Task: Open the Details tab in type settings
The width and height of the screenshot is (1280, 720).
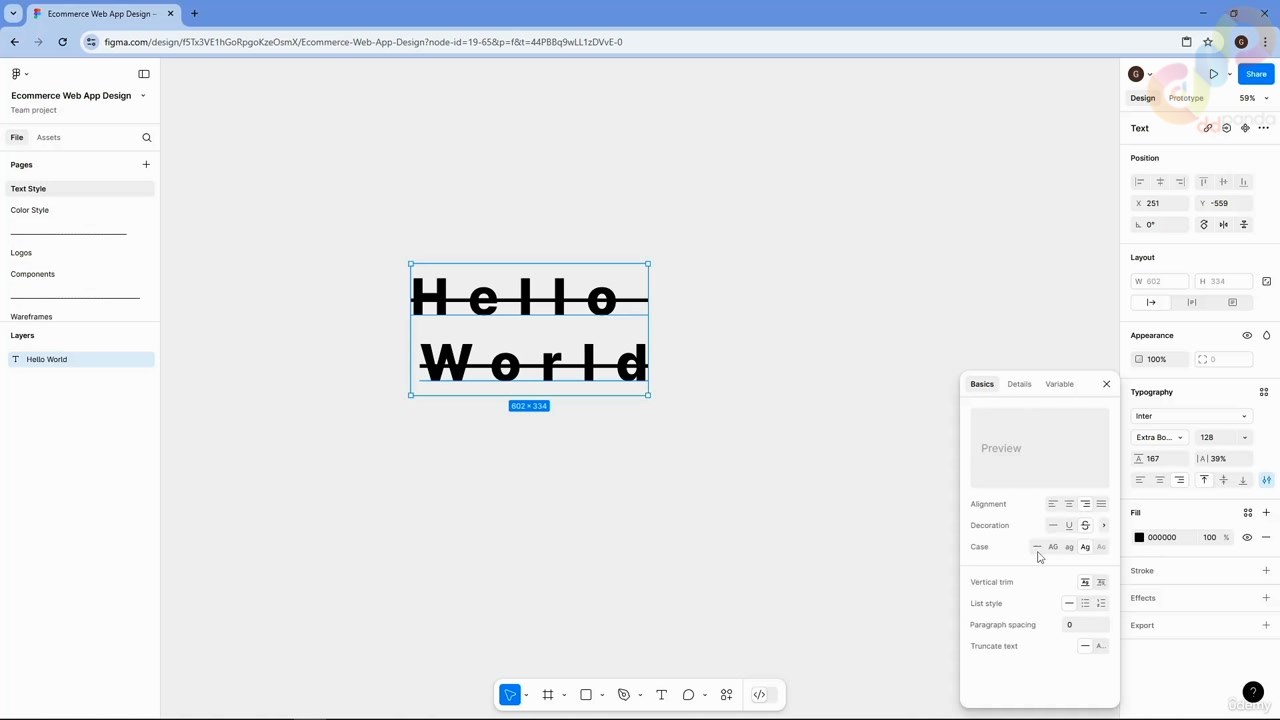Action: [x=1019, y=384]
